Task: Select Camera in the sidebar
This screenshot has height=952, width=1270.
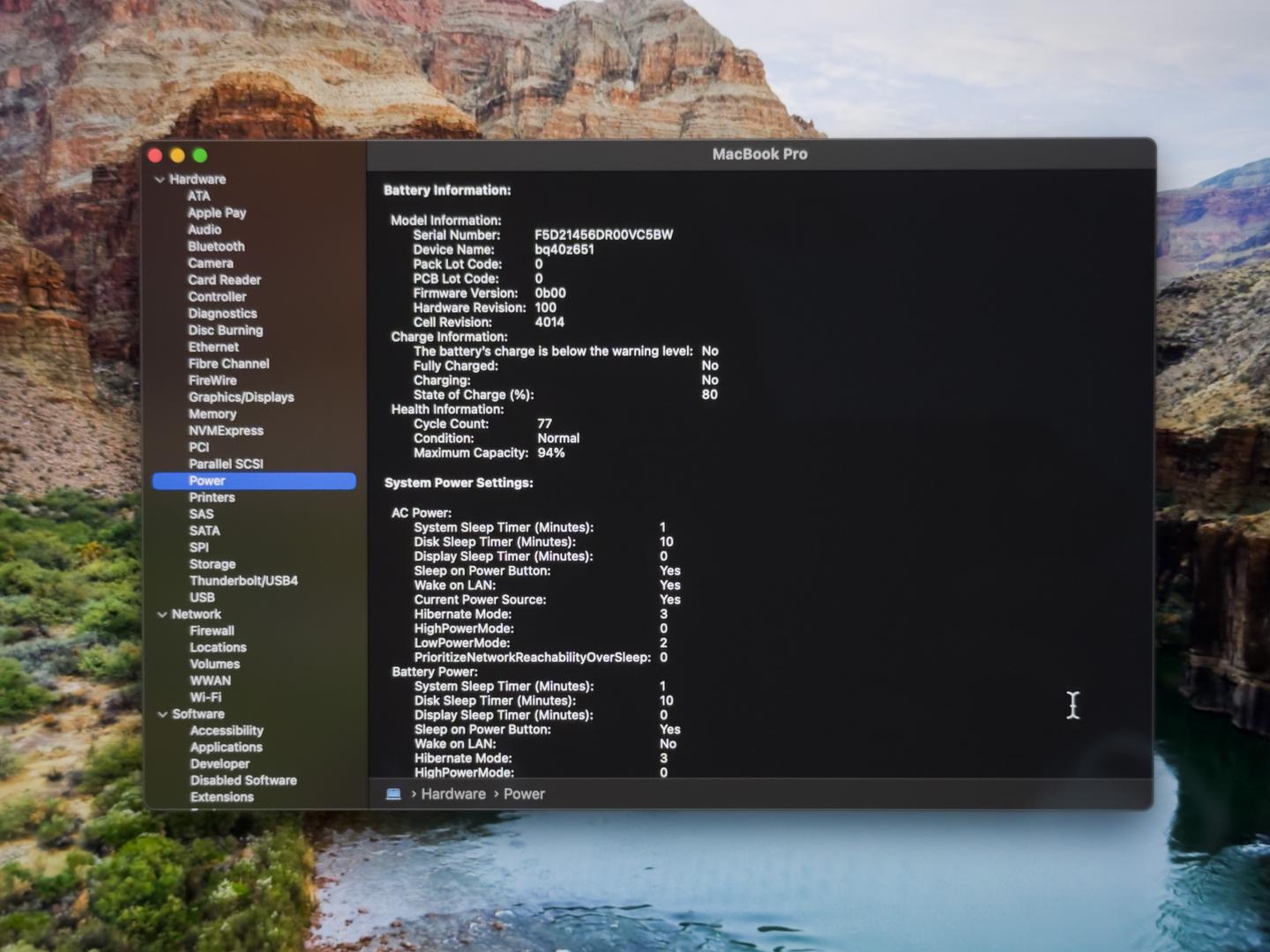Action: click(211, 264)
